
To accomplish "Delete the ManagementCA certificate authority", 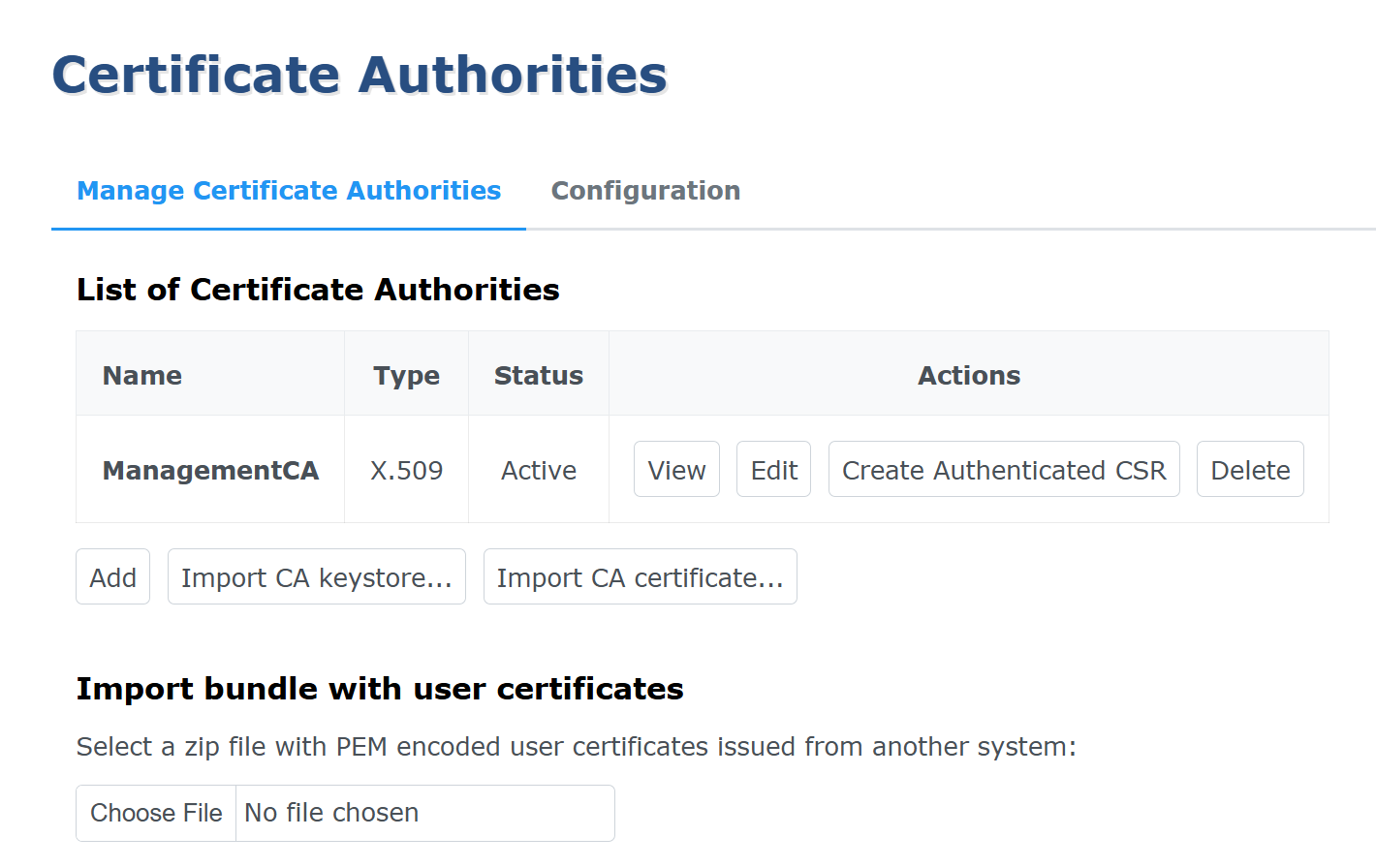I will click(x=1250, y=470).
